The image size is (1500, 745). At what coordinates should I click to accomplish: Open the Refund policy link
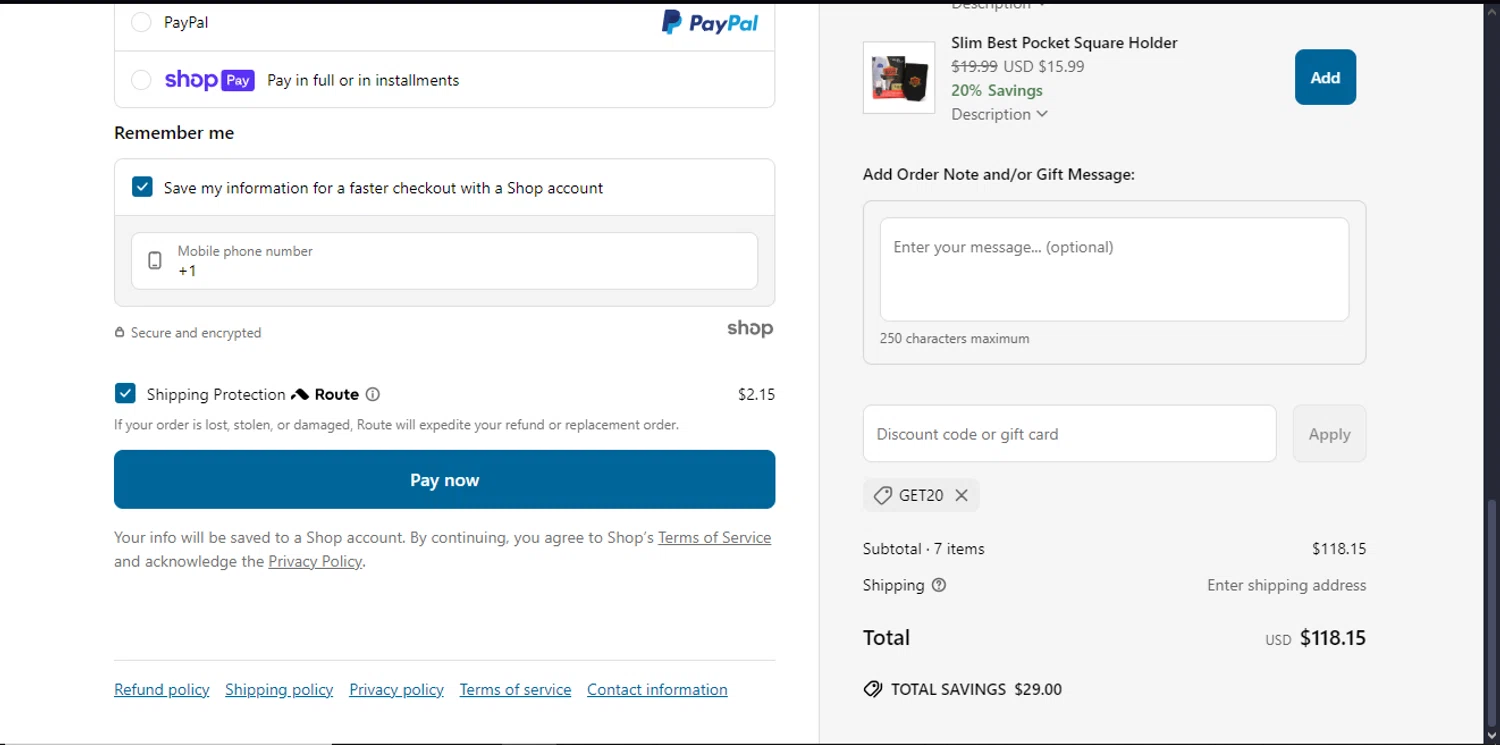162,690
